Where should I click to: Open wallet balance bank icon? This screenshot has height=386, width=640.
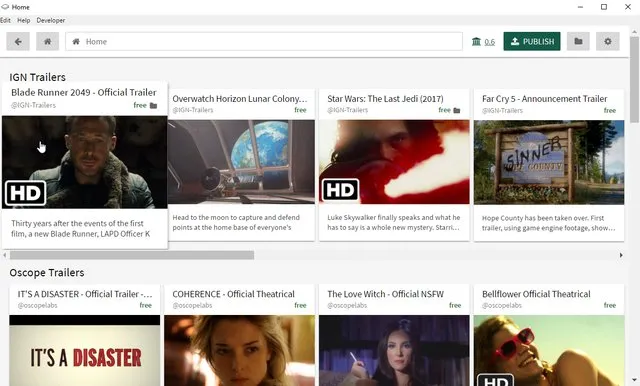(x=476, y=42)
